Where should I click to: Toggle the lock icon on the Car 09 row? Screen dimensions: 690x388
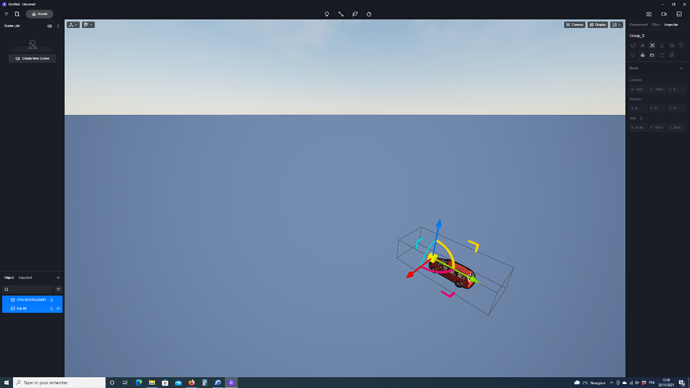(51, 309)
